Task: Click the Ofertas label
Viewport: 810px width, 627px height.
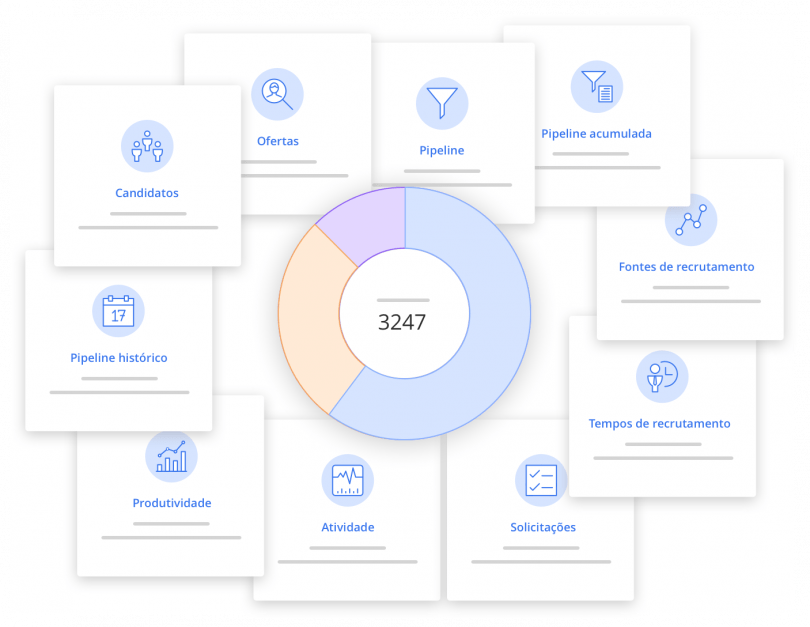Action: tap(277, 141)
